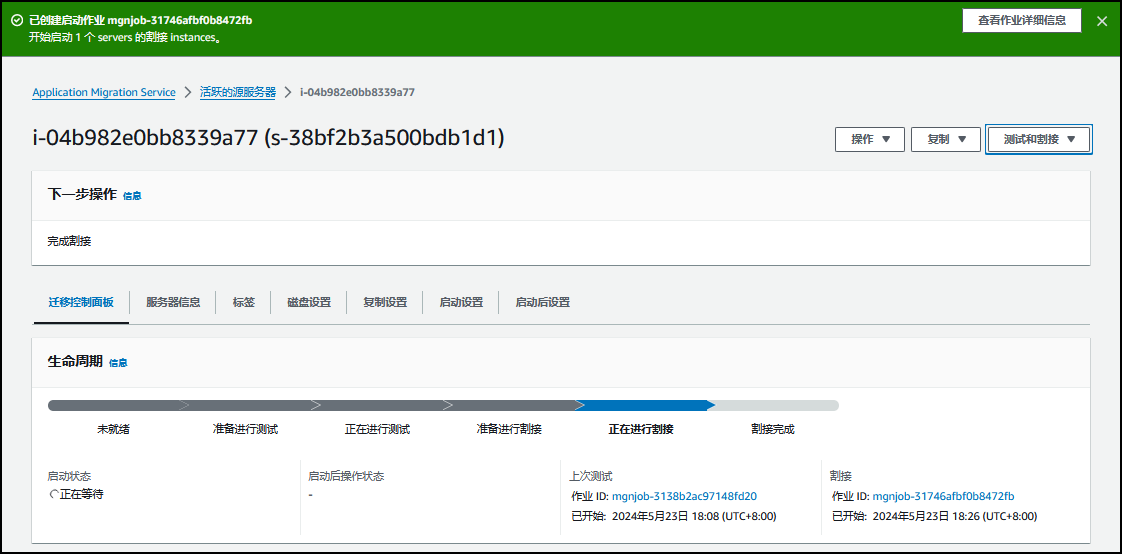This screenshot has height=554, width=1122.
Task: Open Application Migration Service breadcrumb
Action: 104,92
